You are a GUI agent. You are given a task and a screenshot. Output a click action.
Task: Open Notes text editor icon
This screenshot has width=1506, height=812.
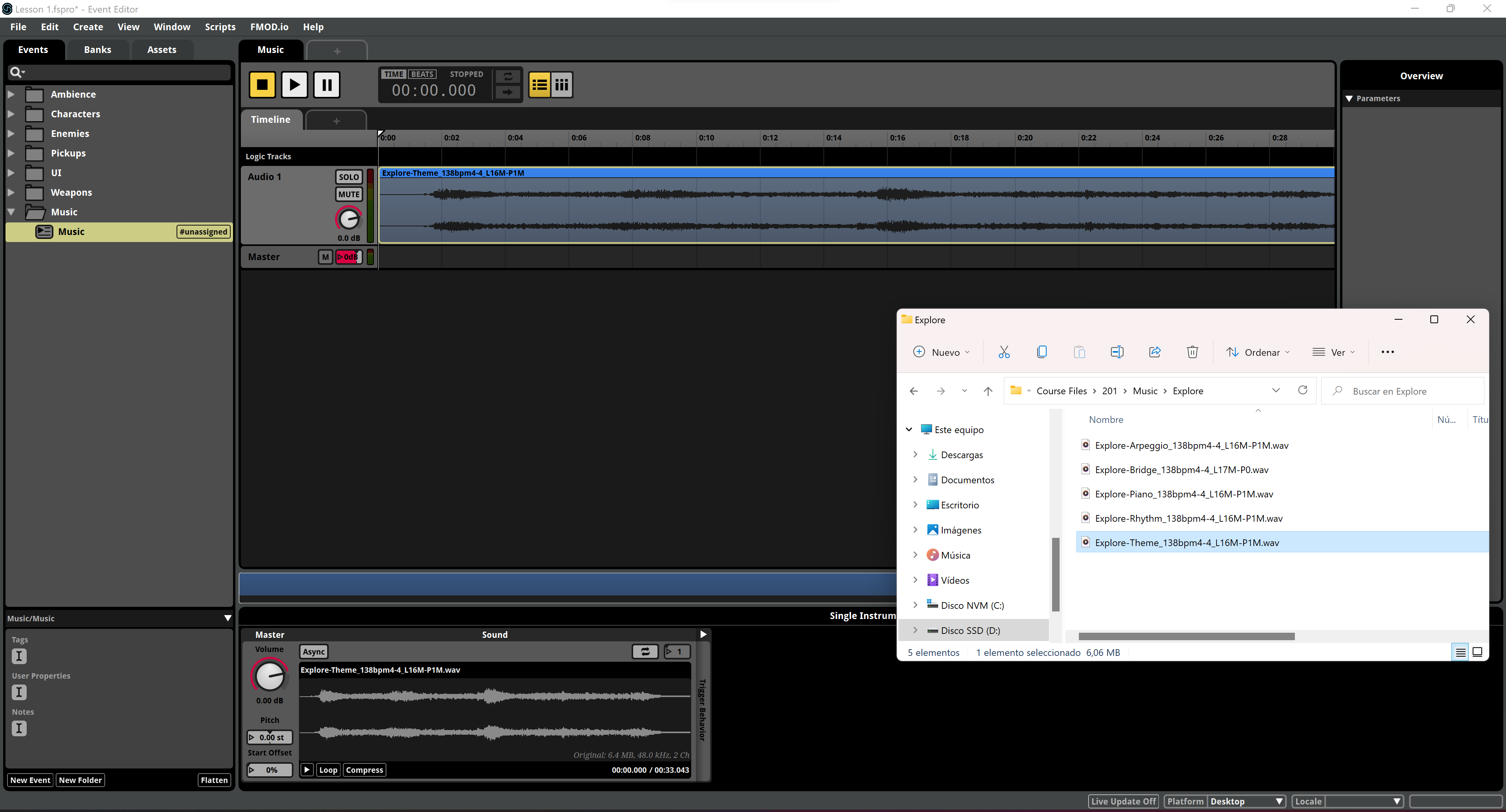19,728
